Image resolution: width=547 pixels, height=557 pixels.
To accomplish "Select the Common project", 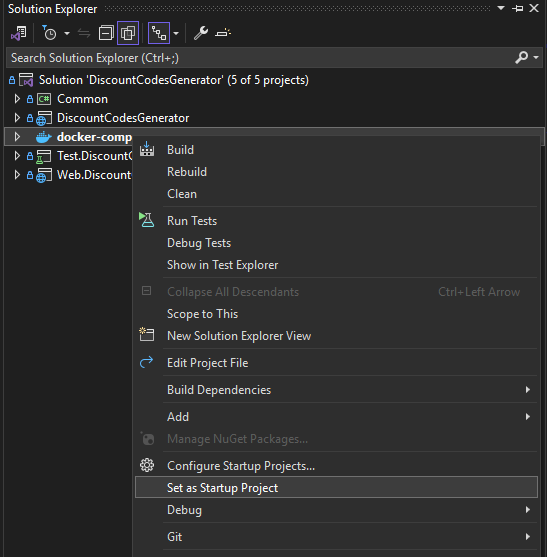I will coord(82,99).
